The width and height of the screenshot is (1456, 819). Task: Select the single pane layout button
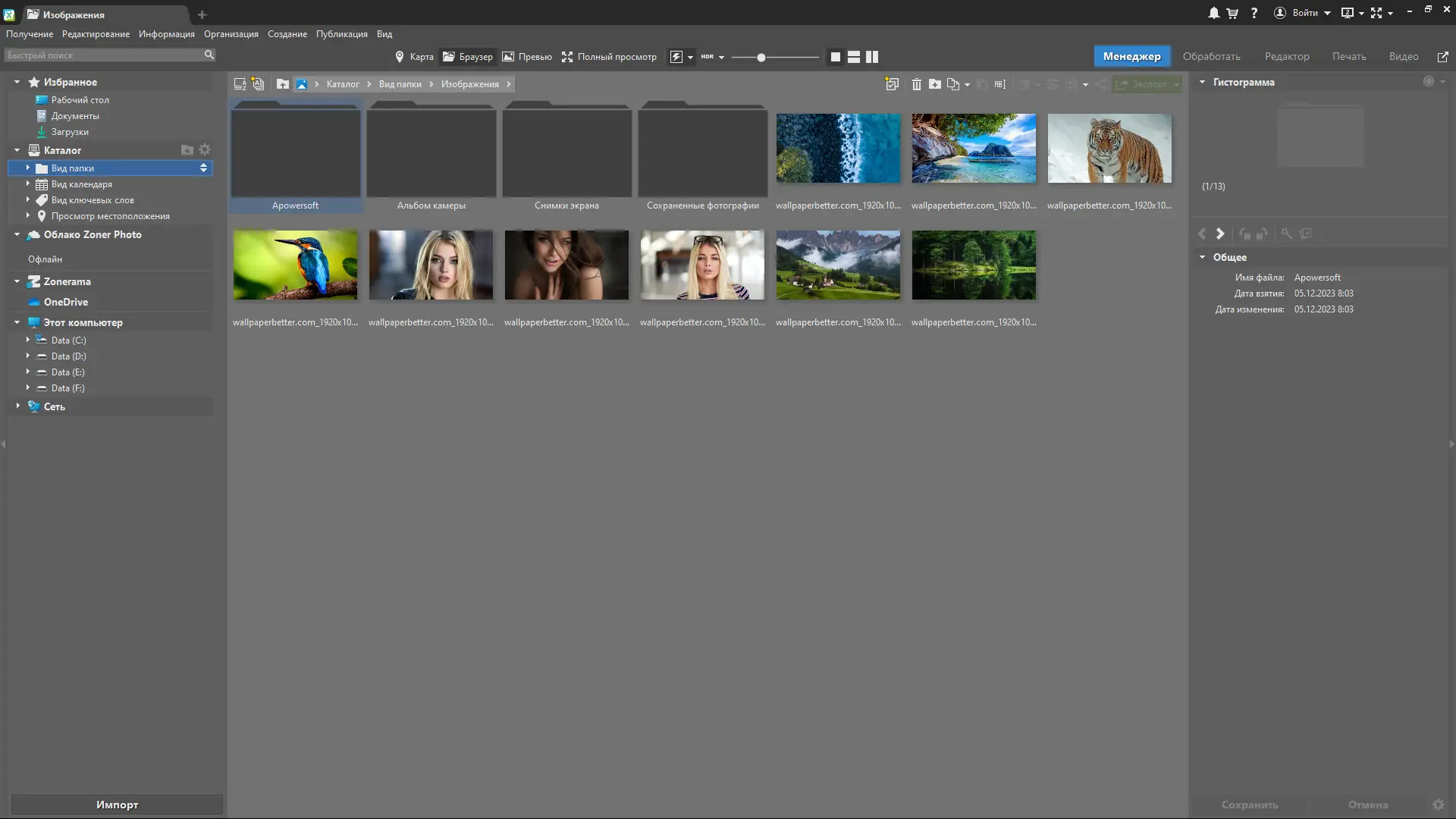point(835,57)
